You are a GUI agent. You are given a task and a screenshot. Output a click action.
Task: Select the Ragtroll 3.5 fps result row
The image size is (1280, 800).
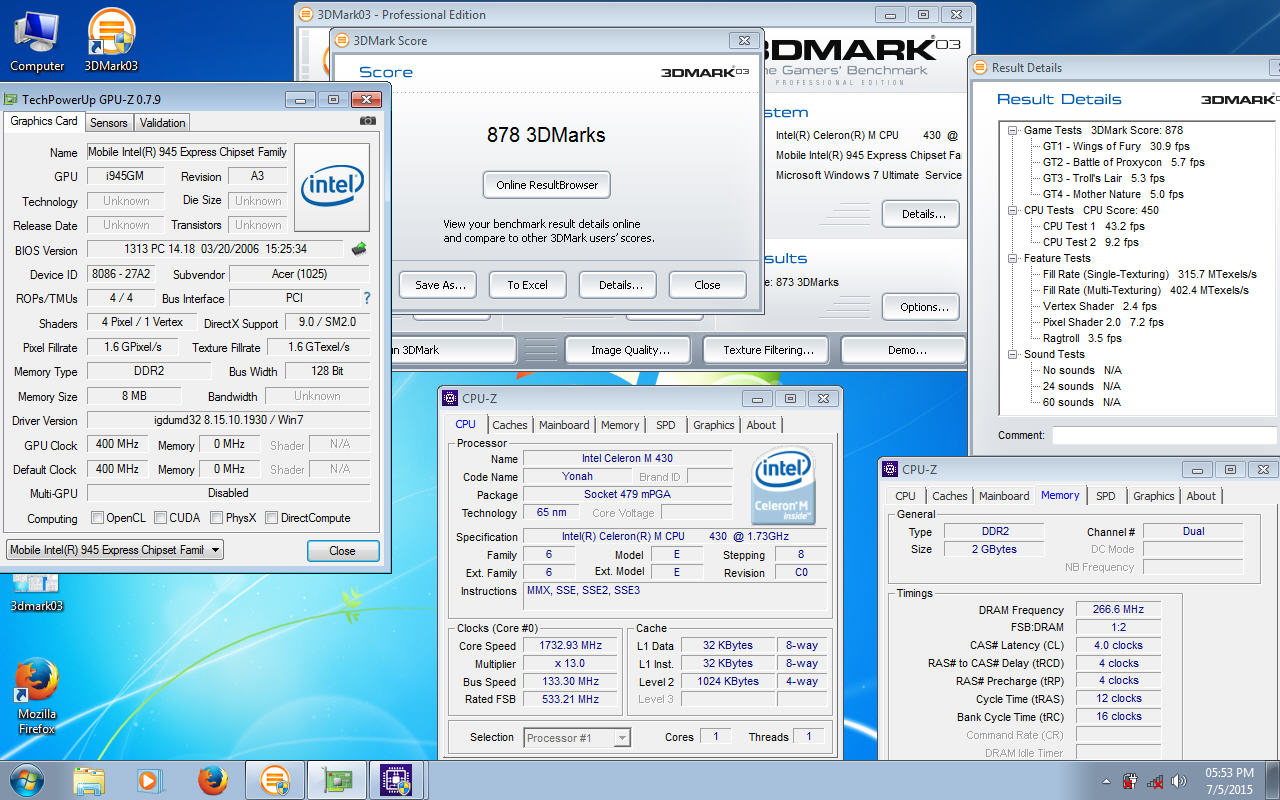tap(1082, 338)
